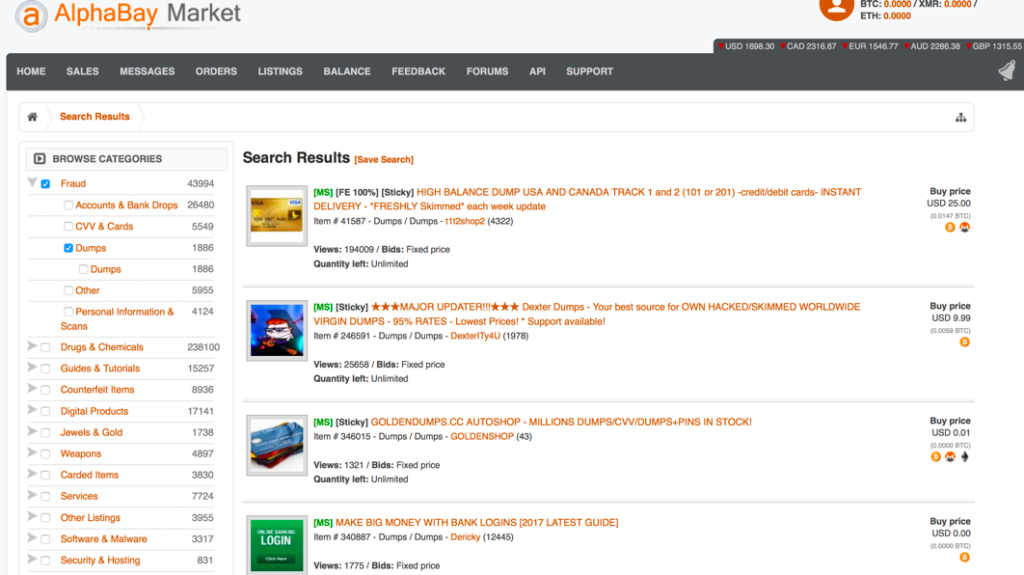Click Ethereum icon on USD 0.01 listing
The image size is (1024, 575).
[965, 457]
